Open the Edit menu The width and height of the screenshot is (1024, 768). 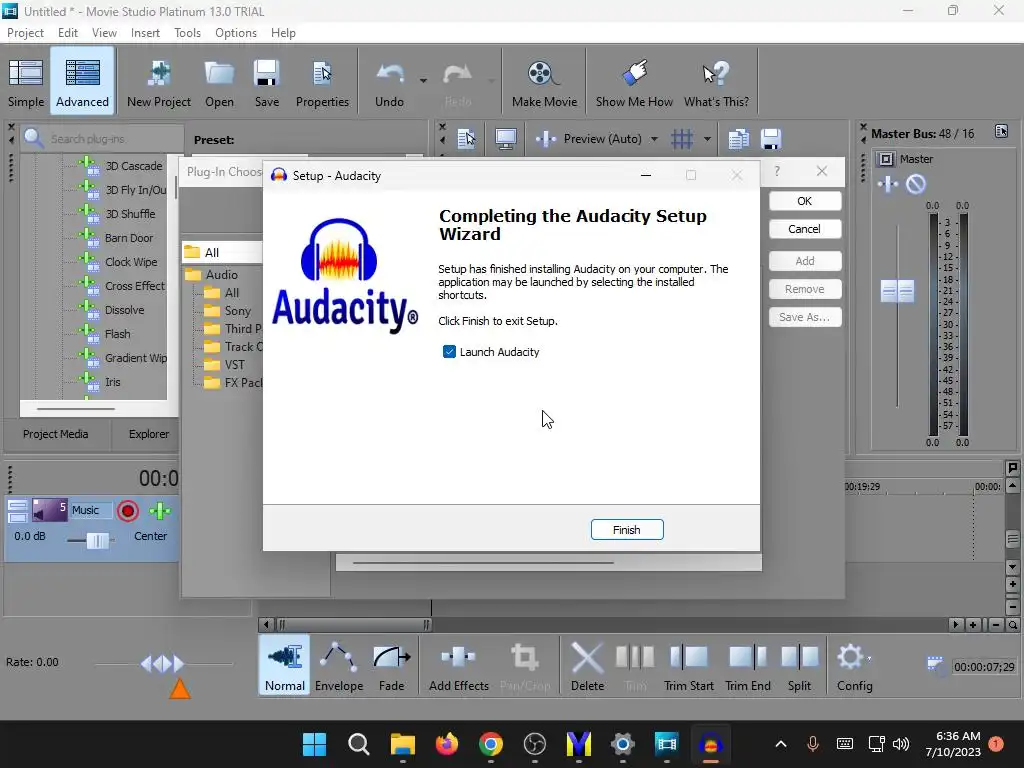pos(67,33)
